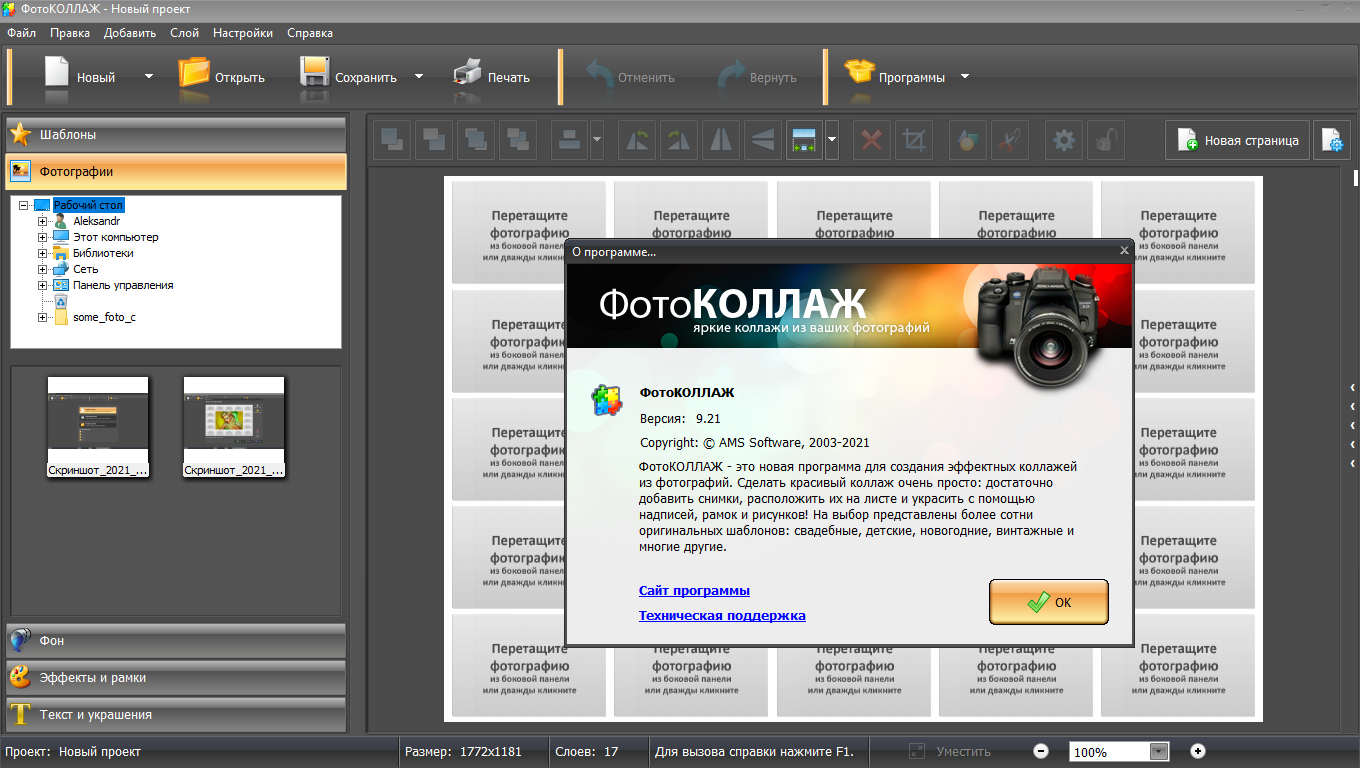1360x768 pixels.
Task: Click the red X delete icon
Action: coord(872,140)
